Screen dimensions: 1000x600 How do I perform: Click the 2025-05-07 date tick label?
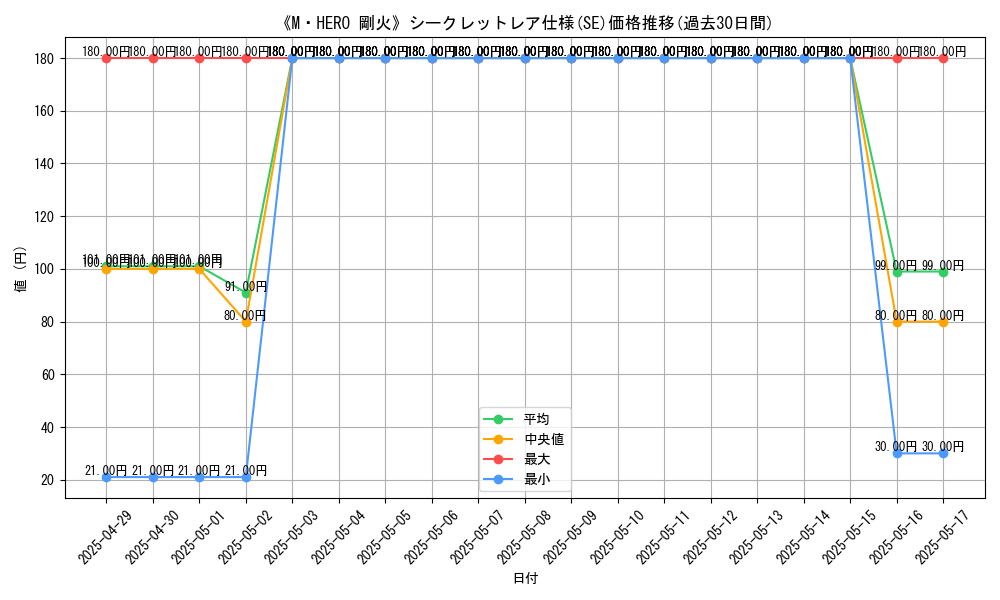coord(478,536)
